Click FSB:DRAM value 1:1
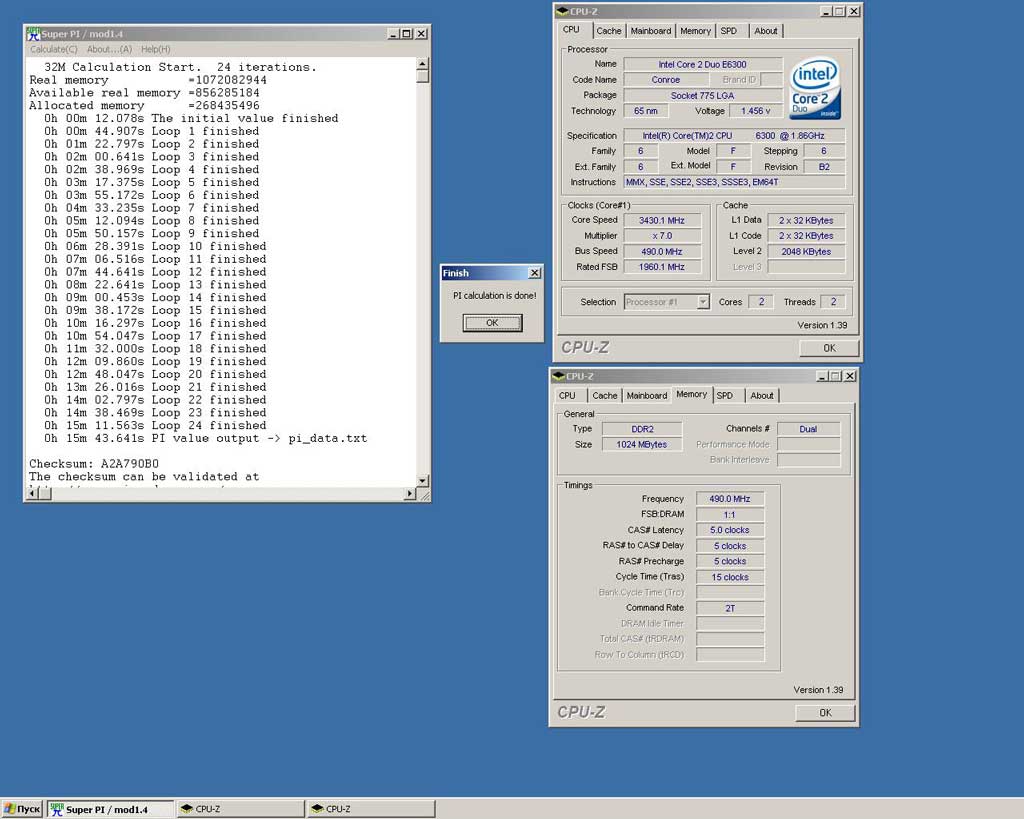The height and width of the screenshot is (819, 1024). pyautogui.click(x=729, y=515)
